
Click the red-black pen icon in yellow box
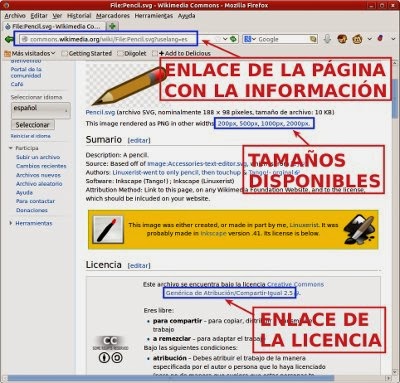pos(108,230)
